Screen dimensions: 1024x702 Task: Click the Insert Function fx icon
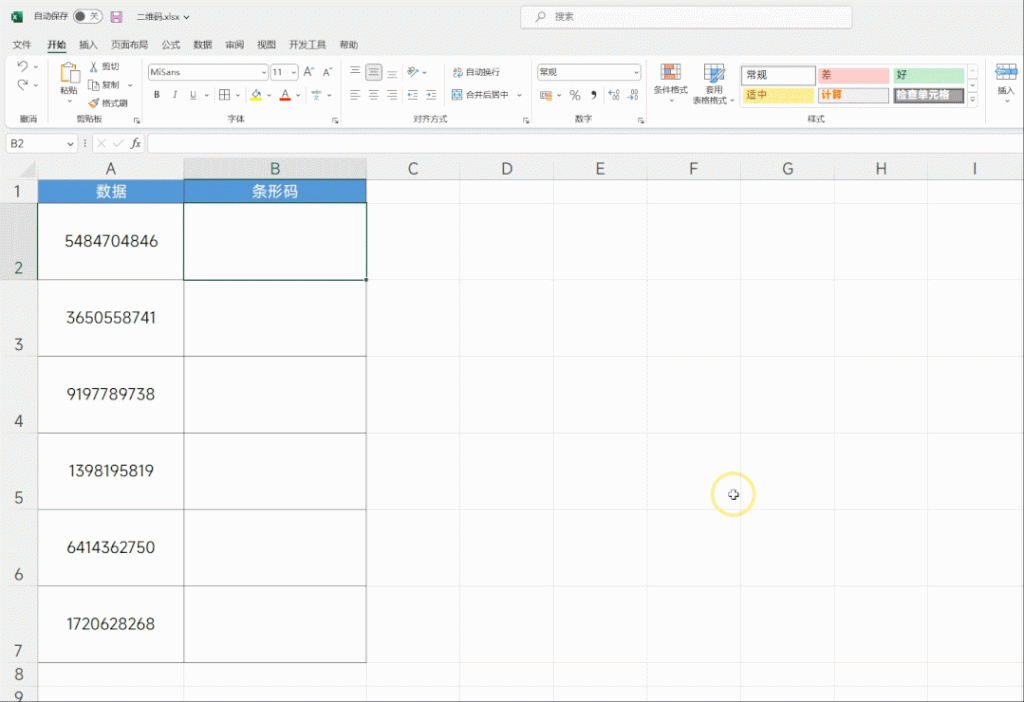(x=136, y=144)
